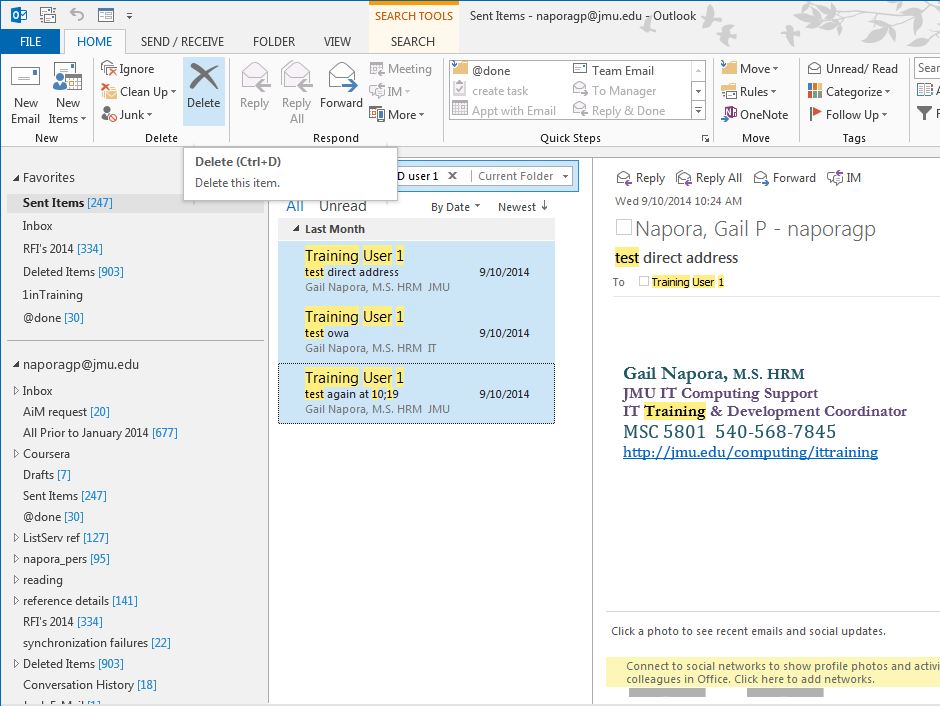The width and height of the screenshot is (940, 706).
Task: Expand the Coursera folder
Action: coord(16,454)
